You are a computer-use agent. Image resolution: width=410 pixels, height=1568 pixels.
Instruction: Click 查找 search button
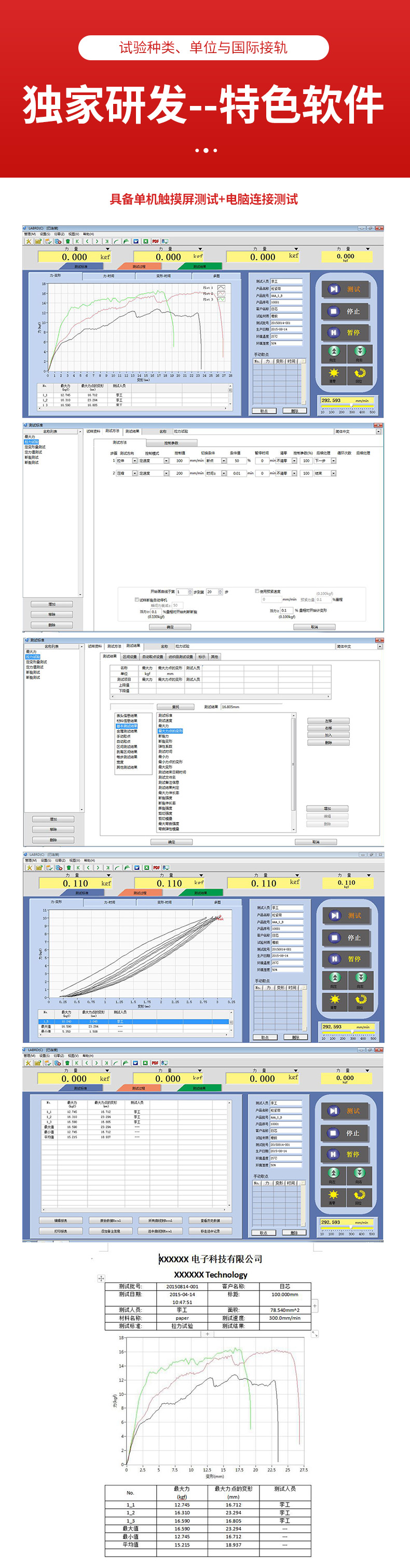176,707
